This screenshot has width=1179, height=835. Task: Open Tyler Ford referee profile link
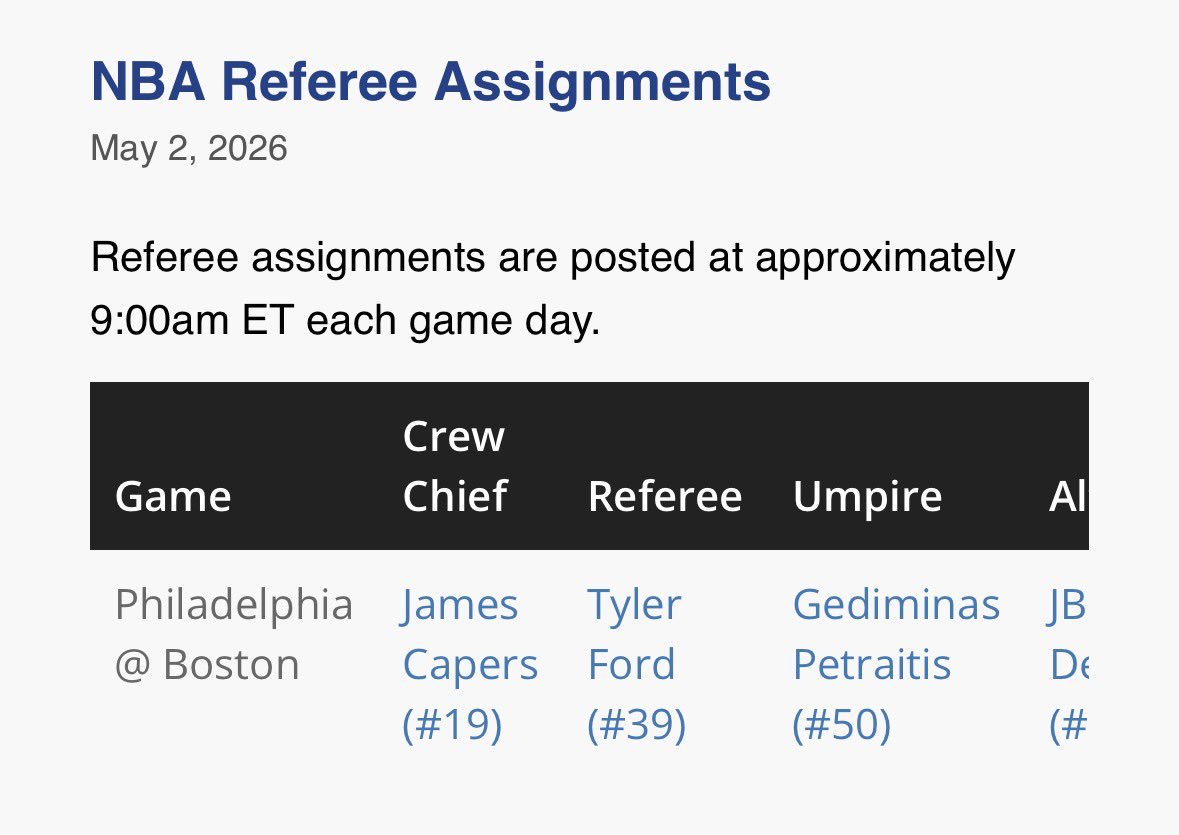(636, 664)
